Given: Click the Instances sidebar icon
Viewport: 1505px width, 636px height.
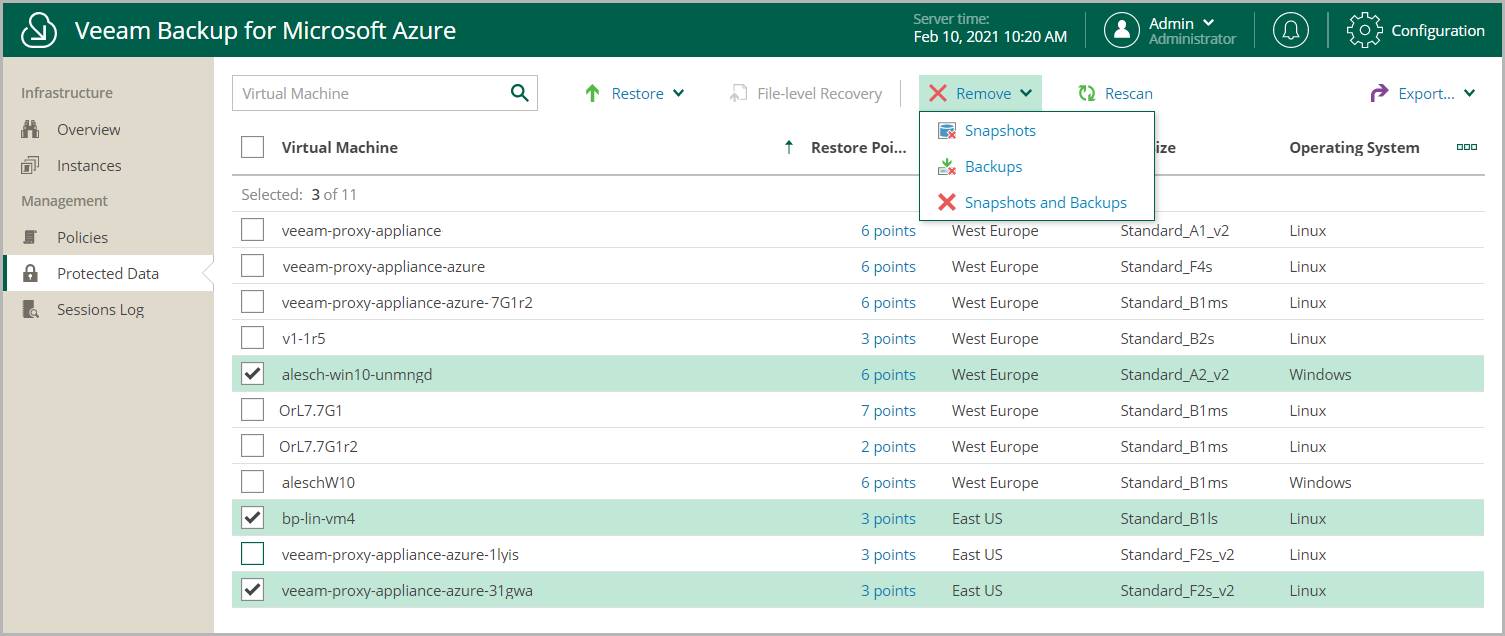Looking at the screenshot, I should point(30,165).
